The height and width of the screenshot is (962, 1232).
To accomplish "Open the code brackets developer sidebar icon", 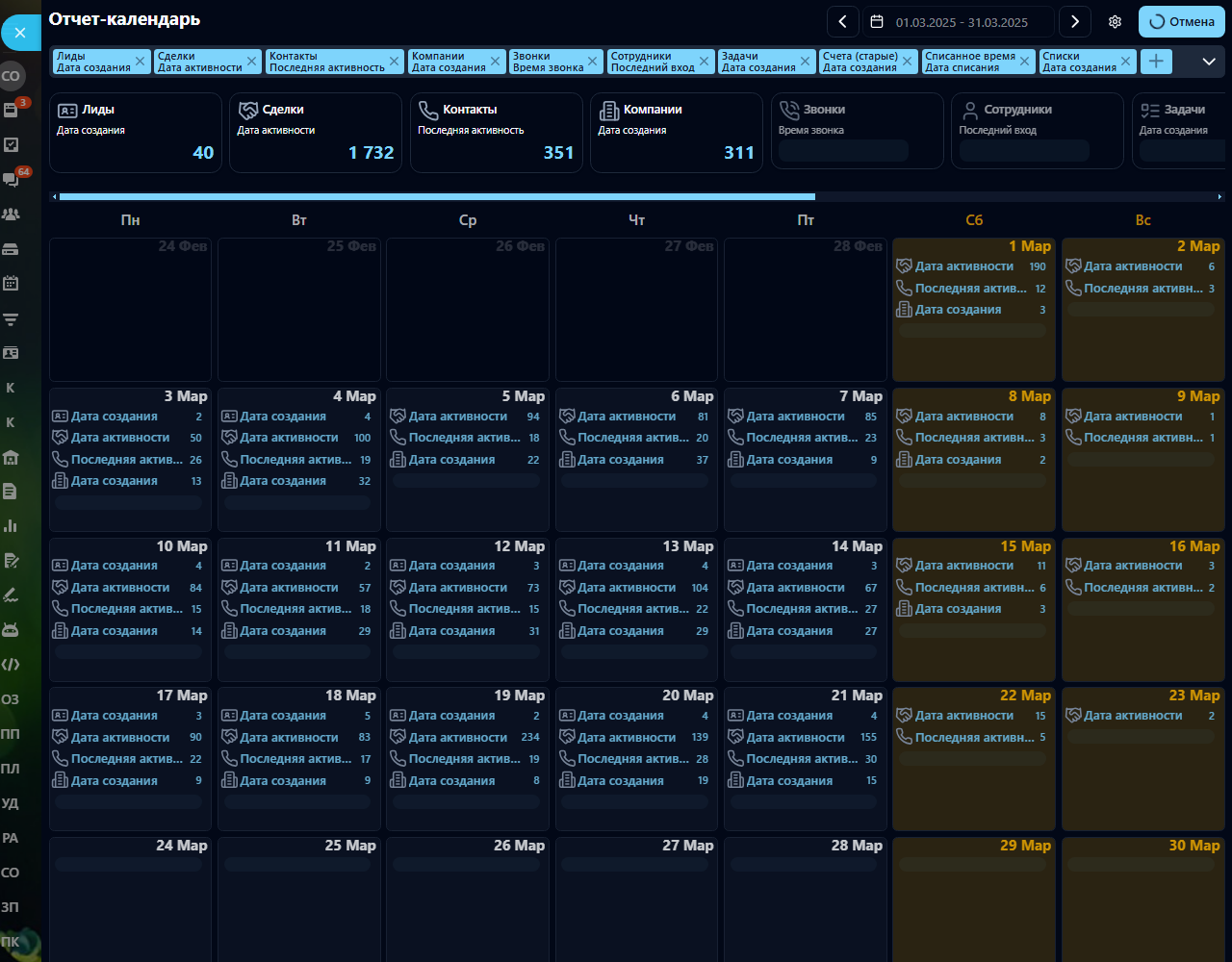I will (x=12, y=664).
